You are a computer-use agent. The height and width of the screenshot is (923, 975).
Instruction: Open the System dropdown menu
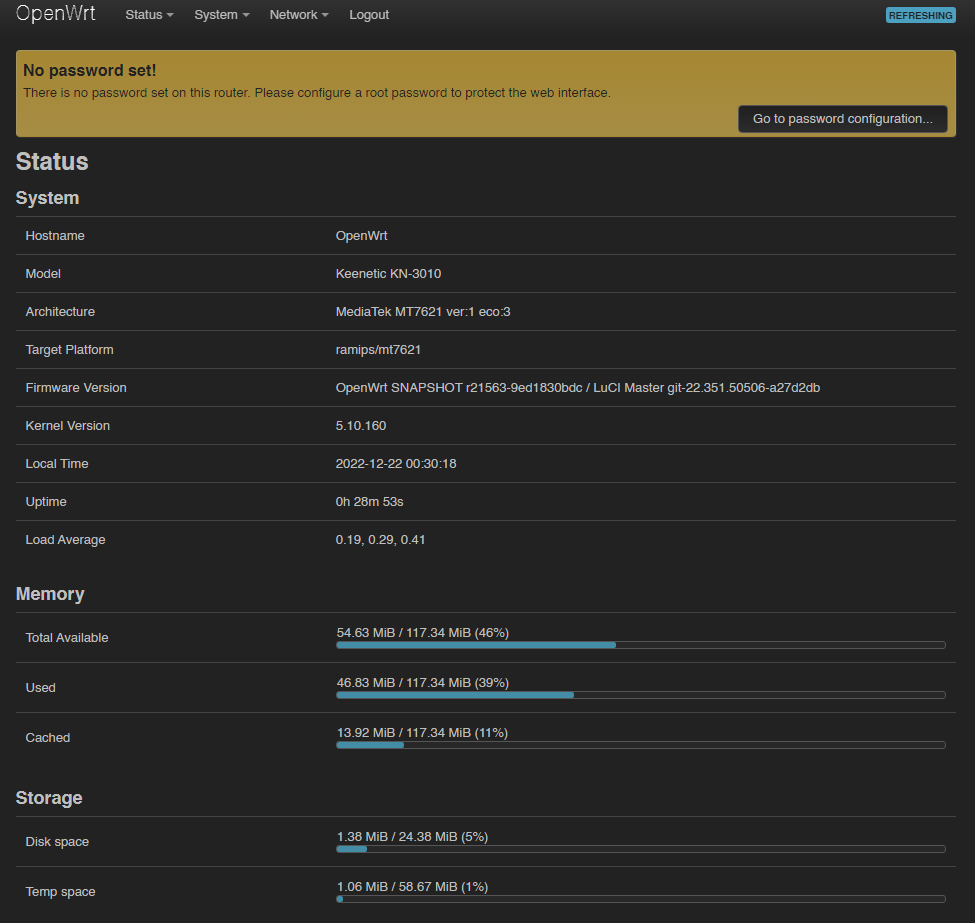pos(221,15)
